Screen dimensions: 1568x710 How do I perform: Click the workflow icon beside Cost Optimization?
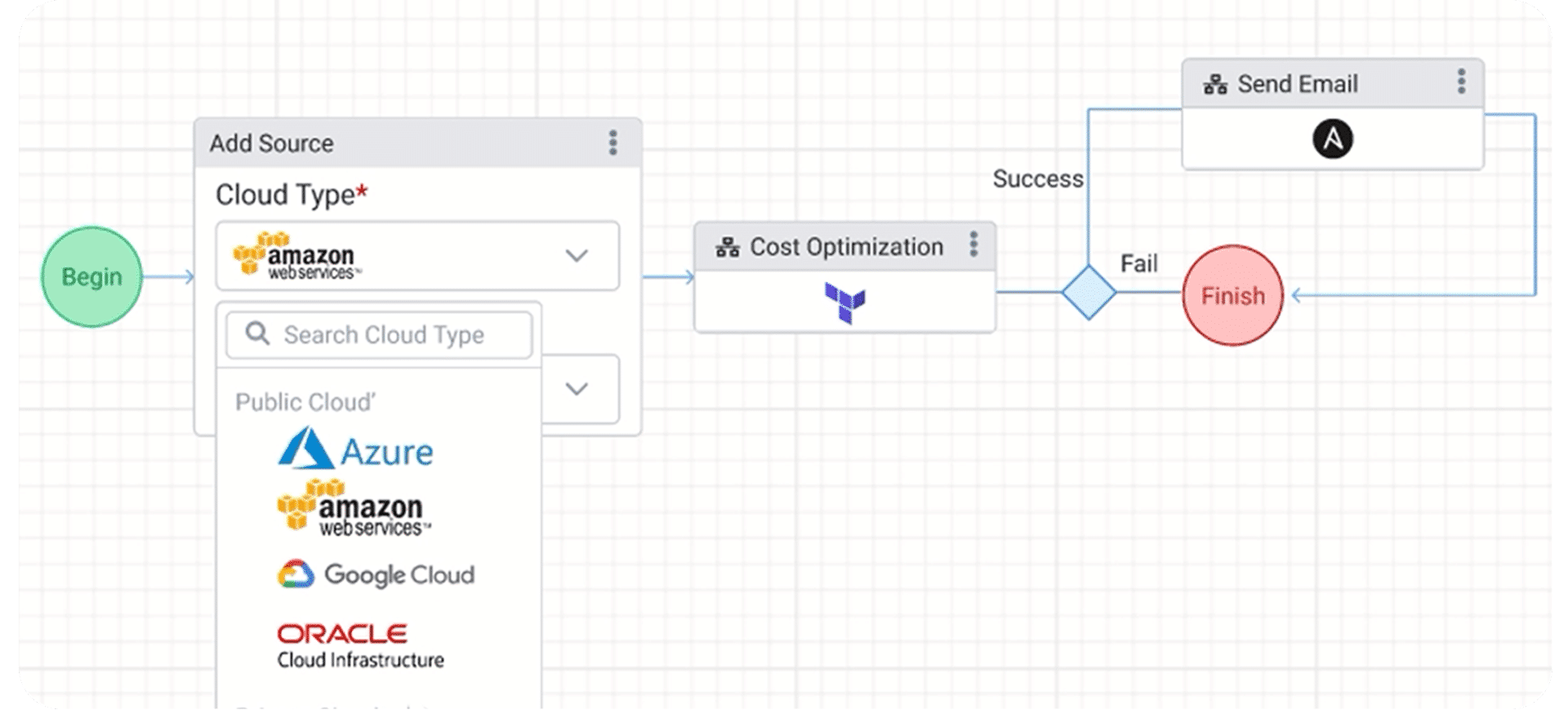(727, 246)
